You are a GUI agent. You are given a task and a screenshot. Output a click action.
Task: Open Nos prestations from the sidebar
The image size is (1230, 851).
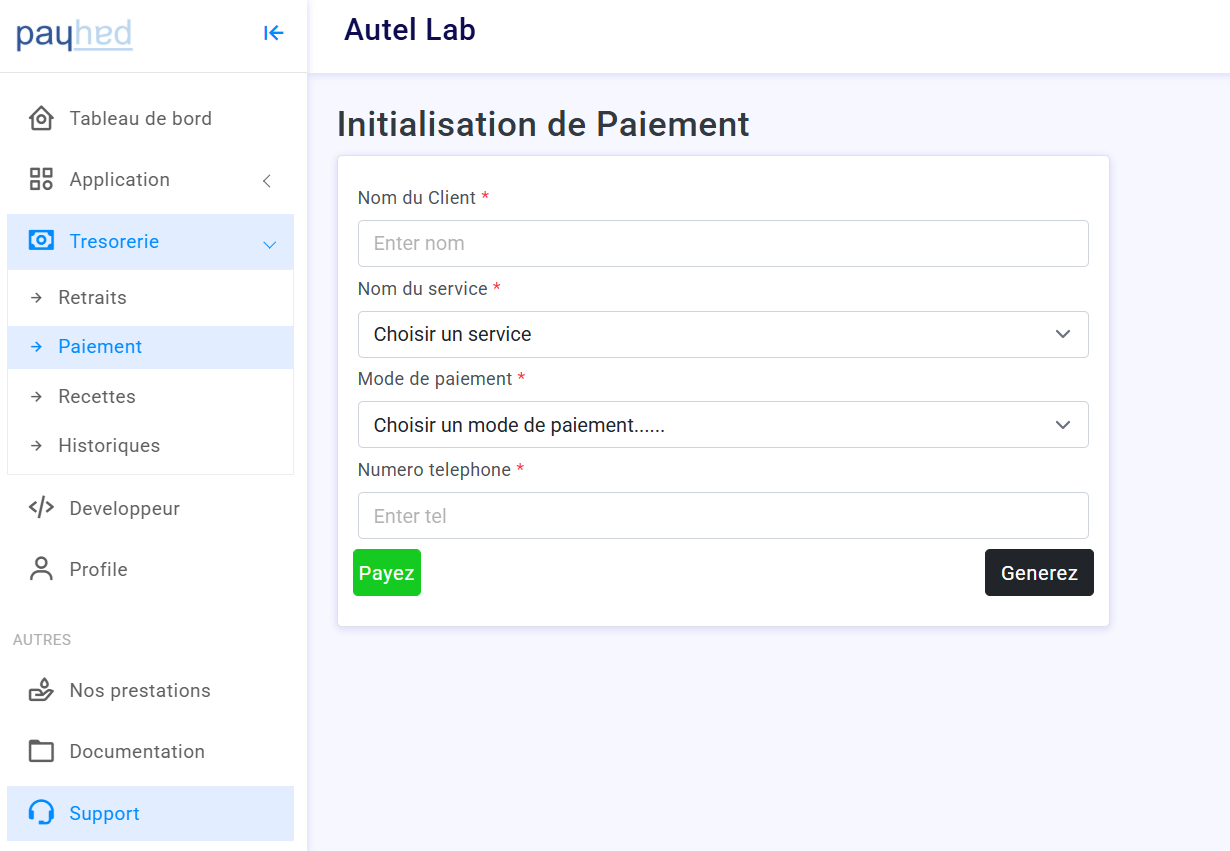coord(140,690)
